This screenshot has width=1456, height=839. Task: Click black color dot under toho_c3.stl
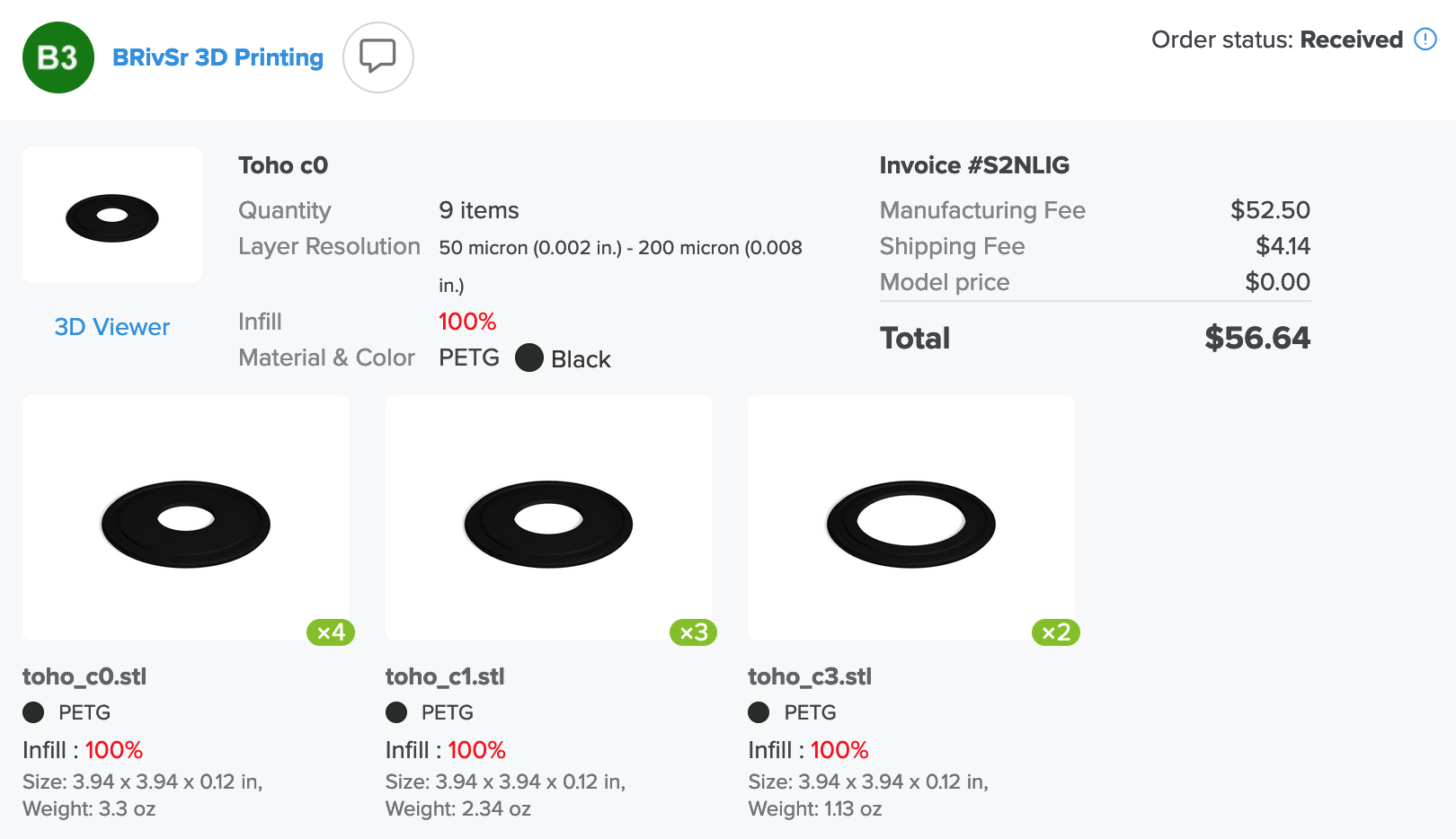tap(759, 712)
